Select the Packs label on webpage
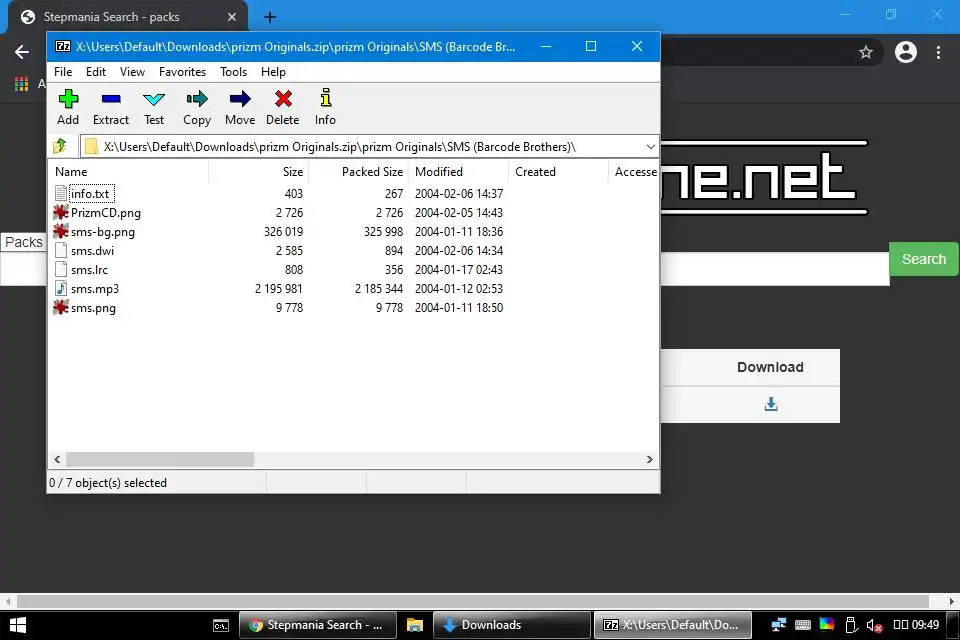Image resolution: width=960 pixels, height=640 pixels. coord(24,242)
